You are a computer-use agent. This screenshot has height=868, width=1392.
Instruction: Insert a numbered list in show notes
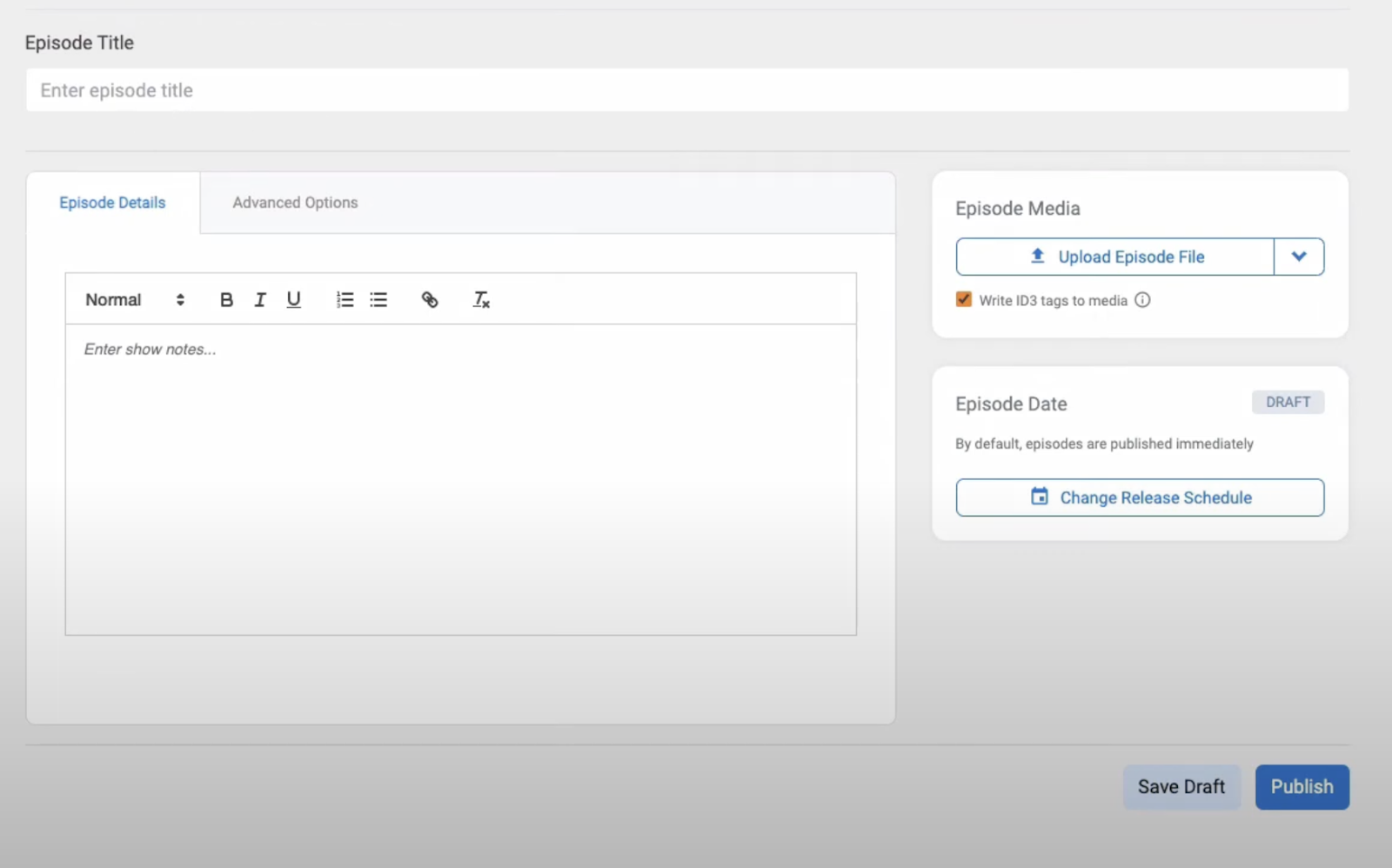coord(345,300)
